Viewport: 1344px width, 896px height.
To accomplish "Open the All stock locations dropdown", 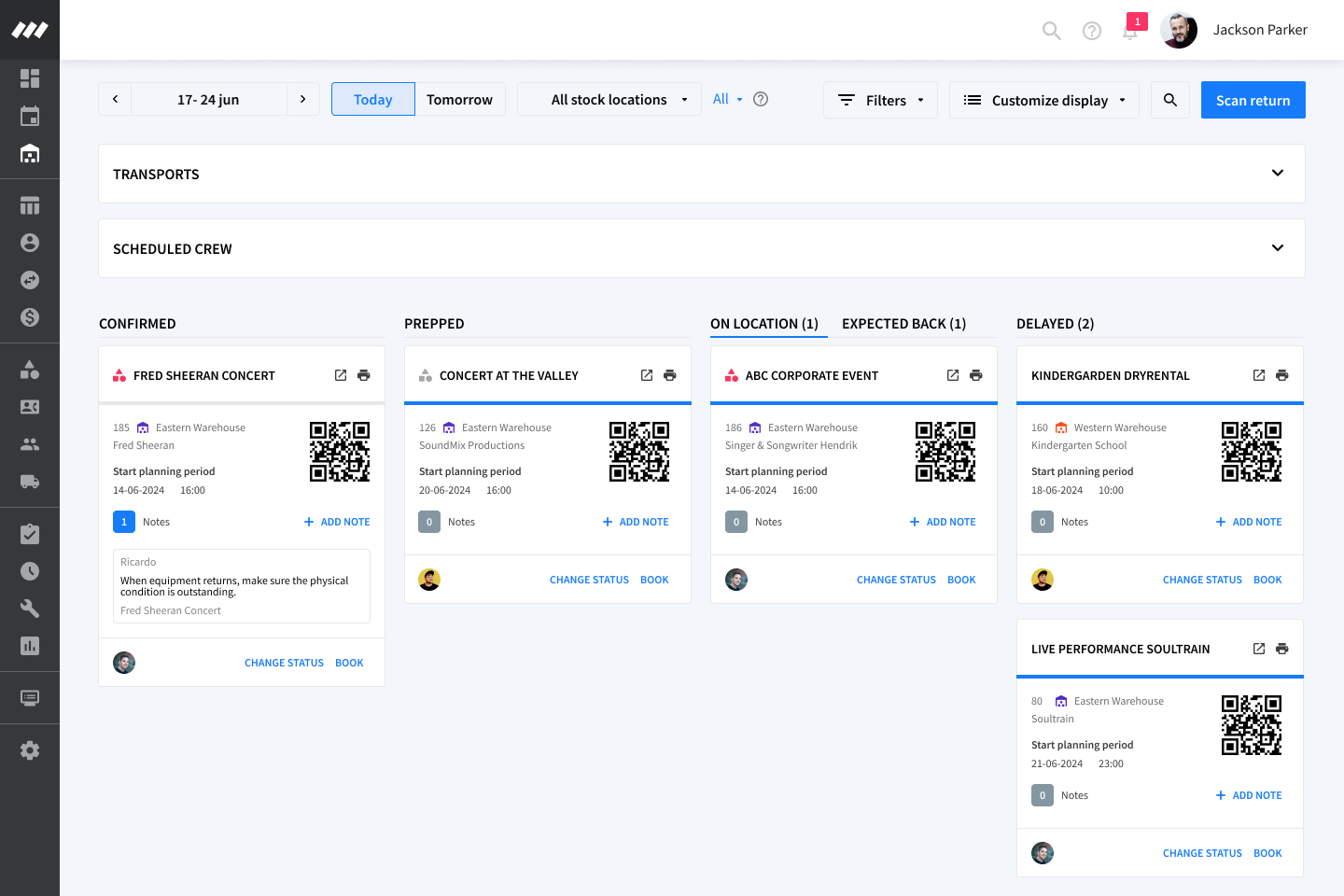I will point(609,100).
